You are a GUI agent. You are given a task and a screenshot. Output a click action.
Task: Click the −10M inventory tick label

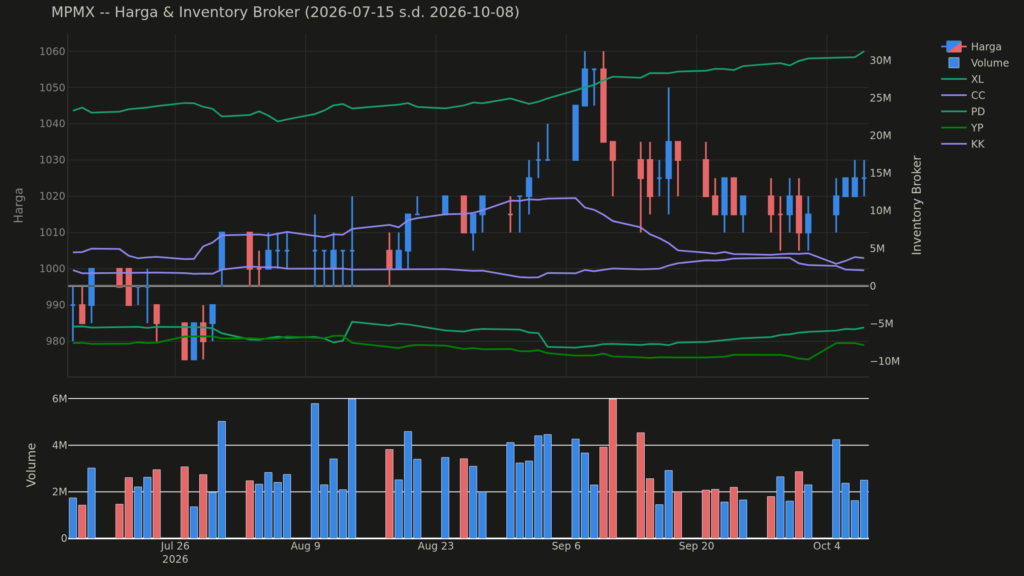click(884, 361)
